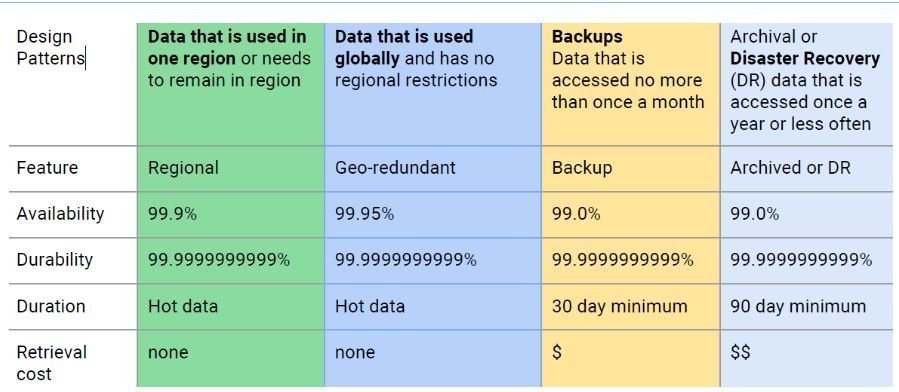
Task: Select the Duration row label
Action: click(x=72, y=307)
